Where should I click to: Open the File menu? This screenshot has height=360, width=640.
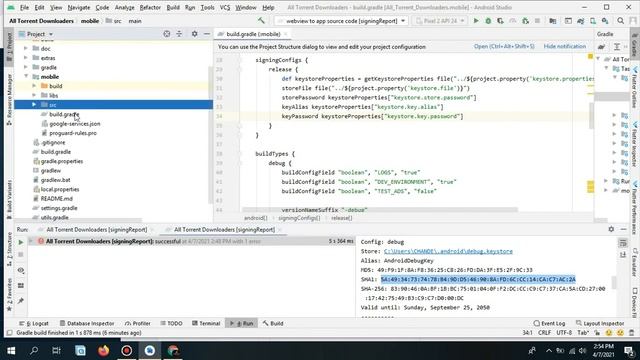(x=24, y=7)
